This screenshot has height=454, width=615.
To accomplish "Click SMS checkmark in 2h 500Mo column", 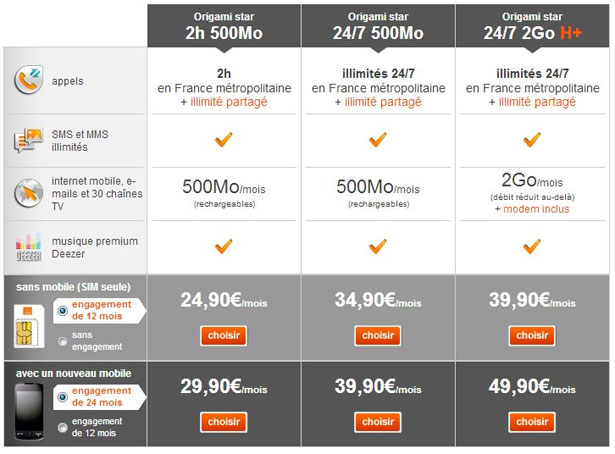I will coord(224,140).
